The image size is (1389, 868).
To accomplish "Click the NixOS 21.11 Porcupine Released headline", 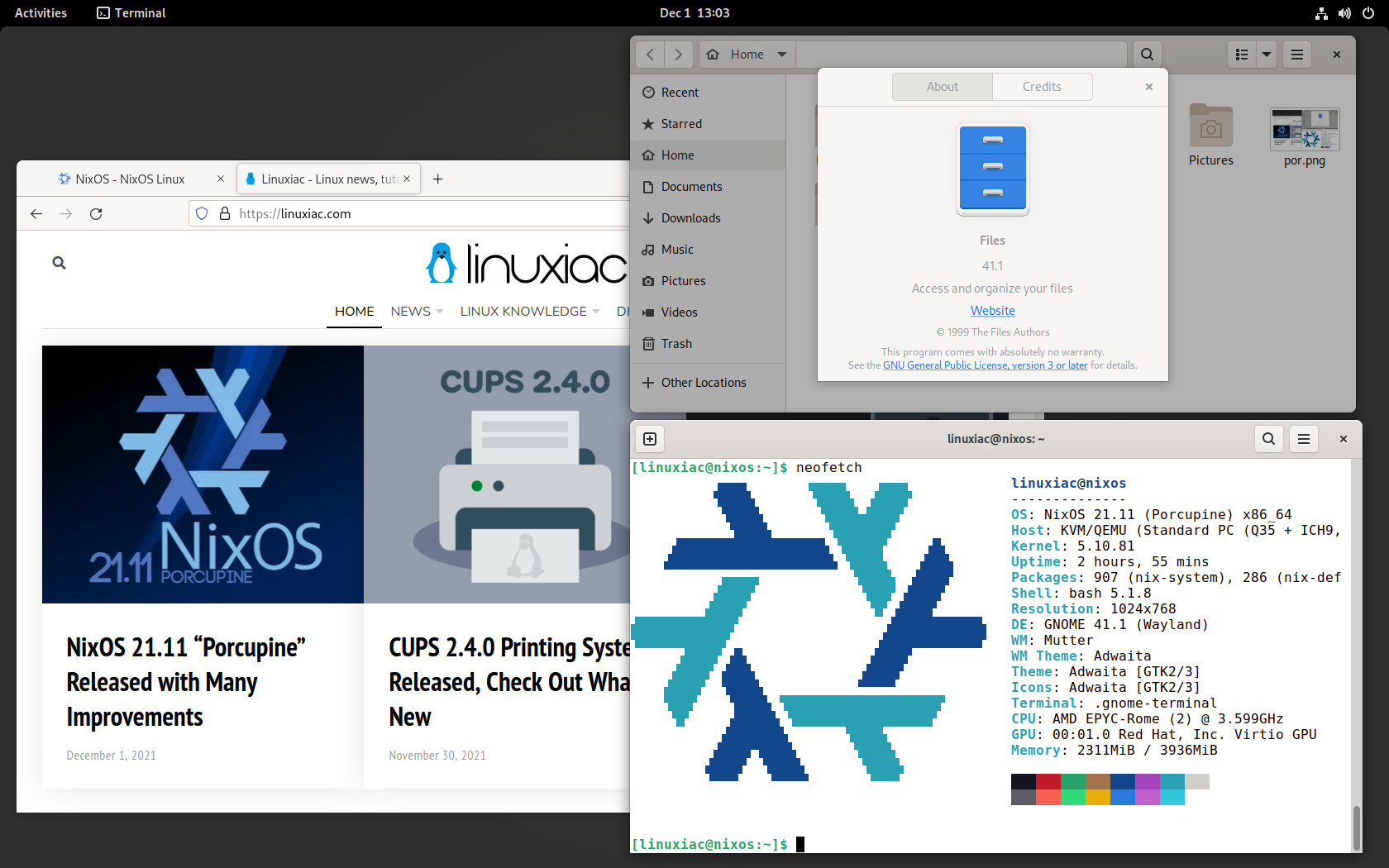I will point(186,682).
